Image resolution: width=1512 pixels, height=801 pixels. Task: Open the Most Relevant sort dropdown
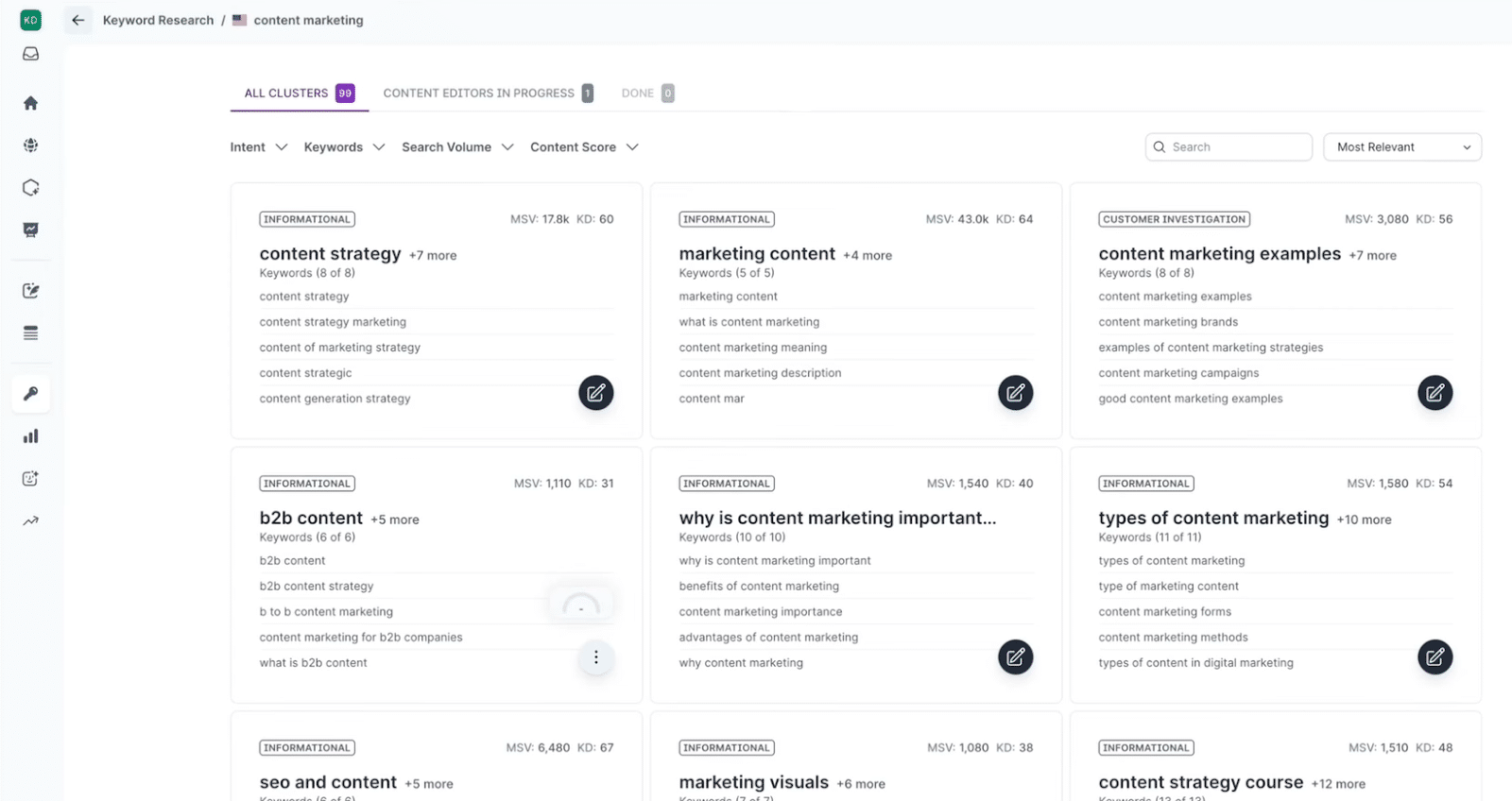click(1402, 147)
